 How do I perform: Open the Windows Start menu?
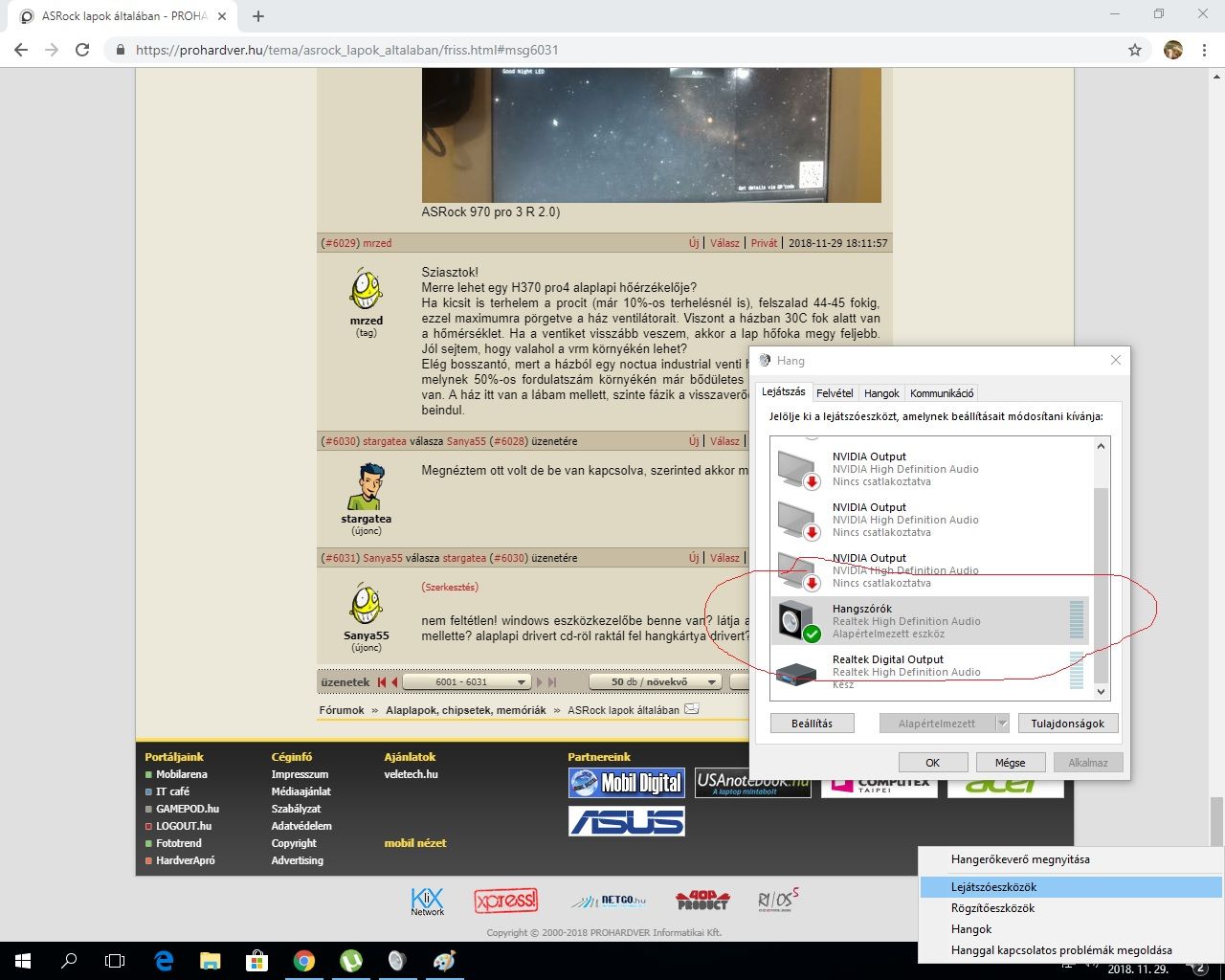point(23,961)
